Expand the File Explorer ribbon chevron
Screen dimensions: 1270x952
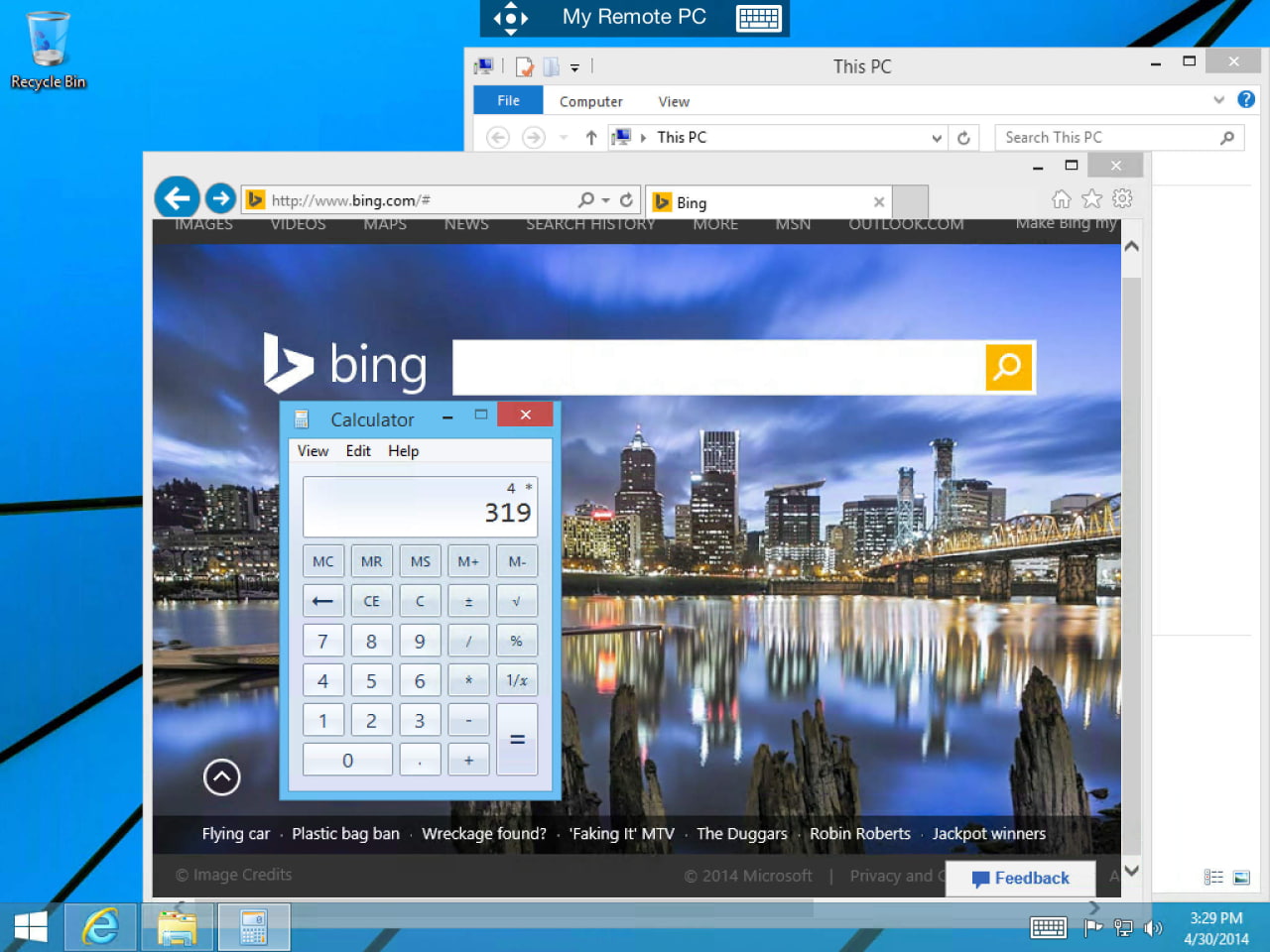(1218, 100)
